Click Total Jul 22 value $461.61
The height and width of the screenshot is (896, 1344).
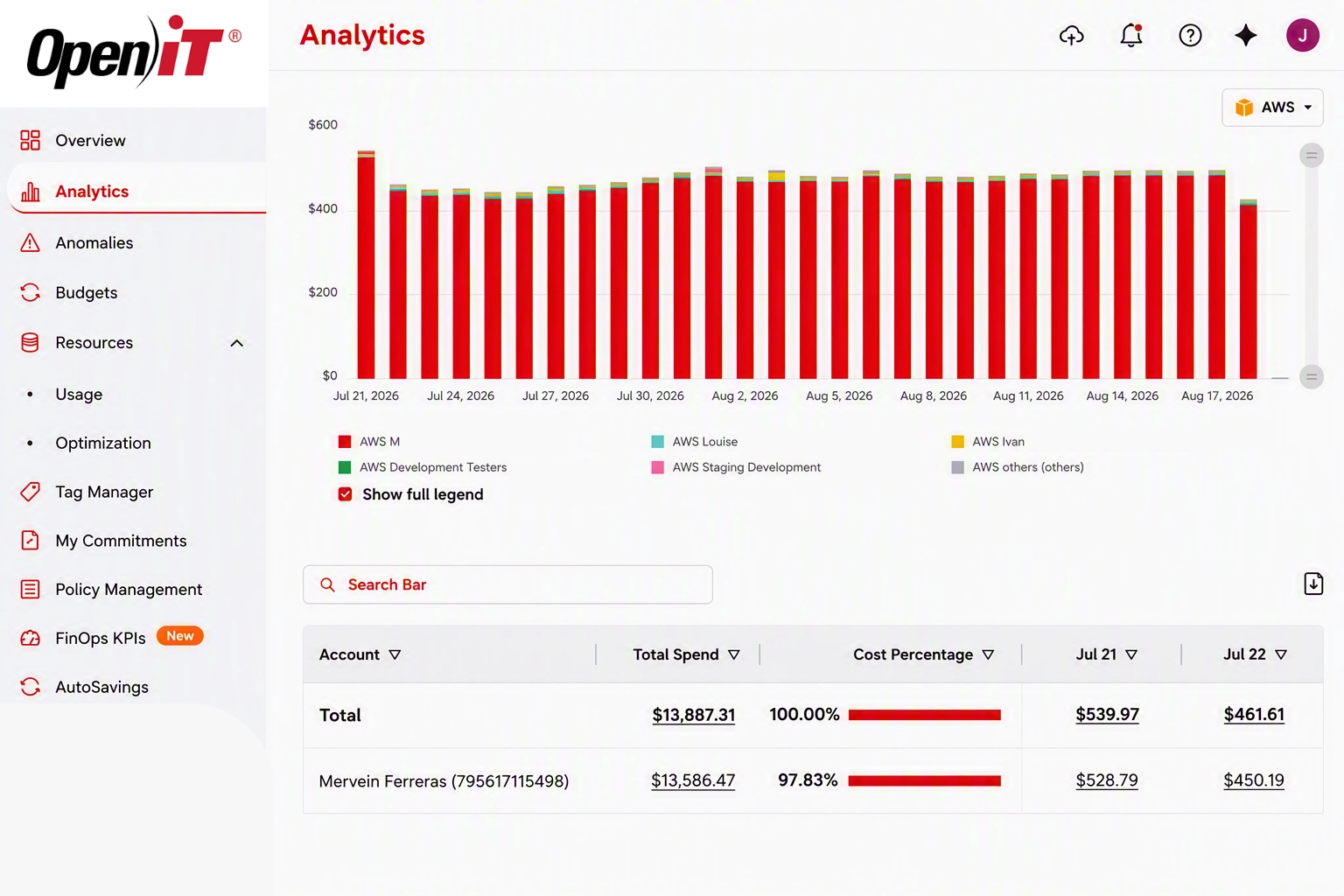[1254, 714]
